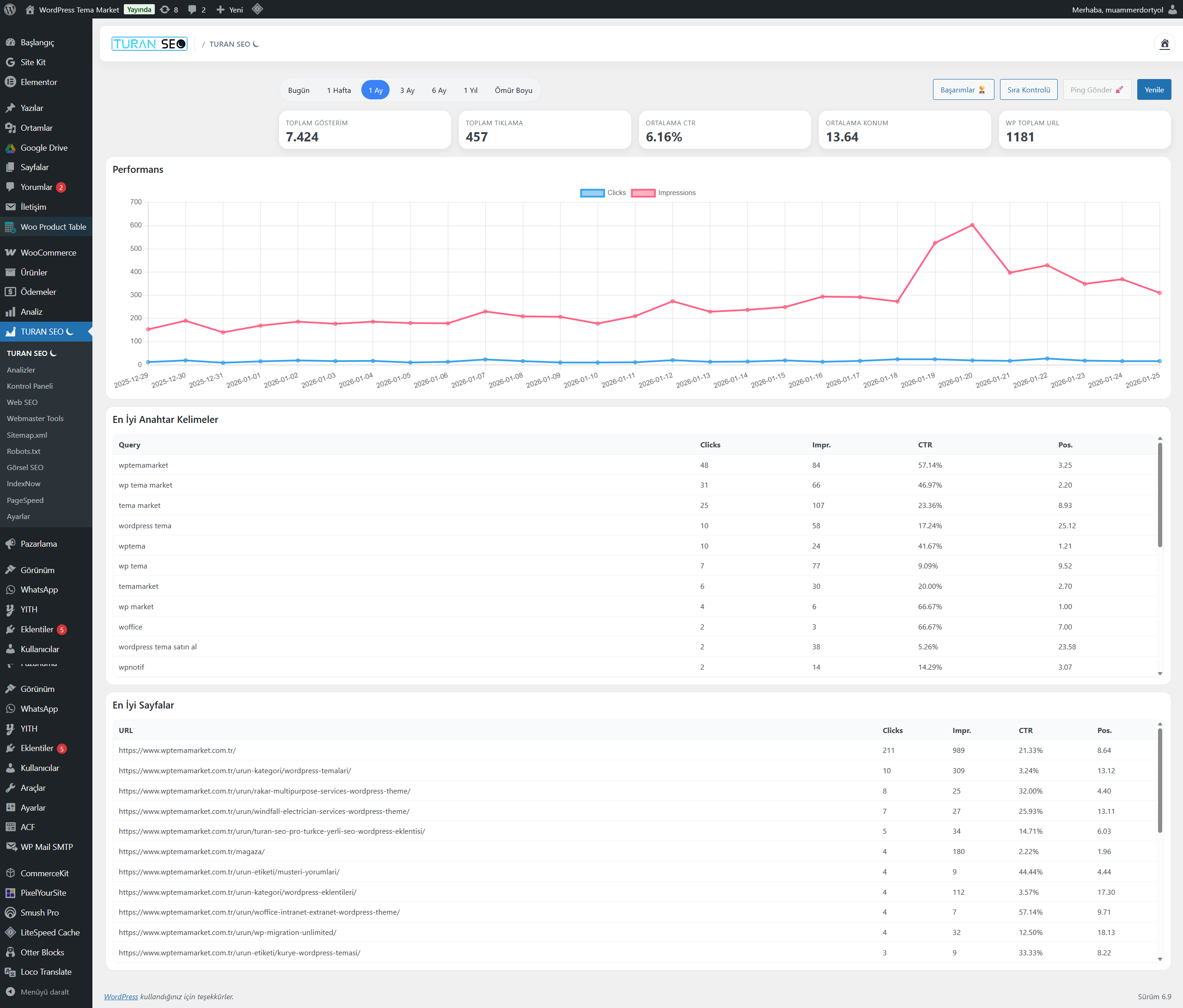This screenshot has width=1183, height=1008.
Task: Select the 1 Hafta time range
Action: coord(339,90)
